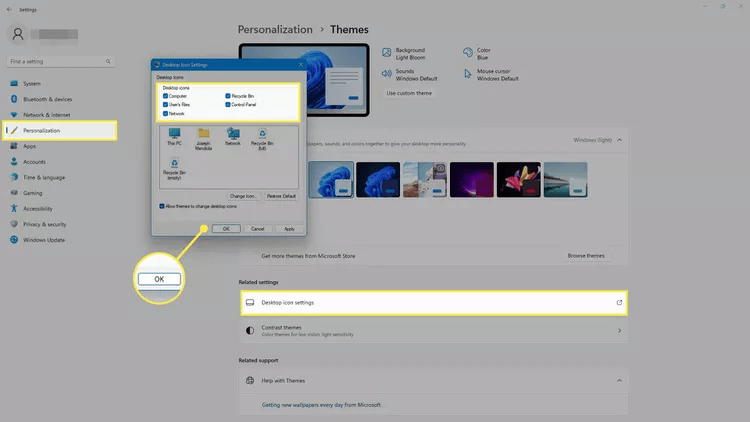The width and height of the screenshot is (750, 422).
Task: Go back with the Settings back arrow
Action: pyautogui.click(x=9, y=10)
